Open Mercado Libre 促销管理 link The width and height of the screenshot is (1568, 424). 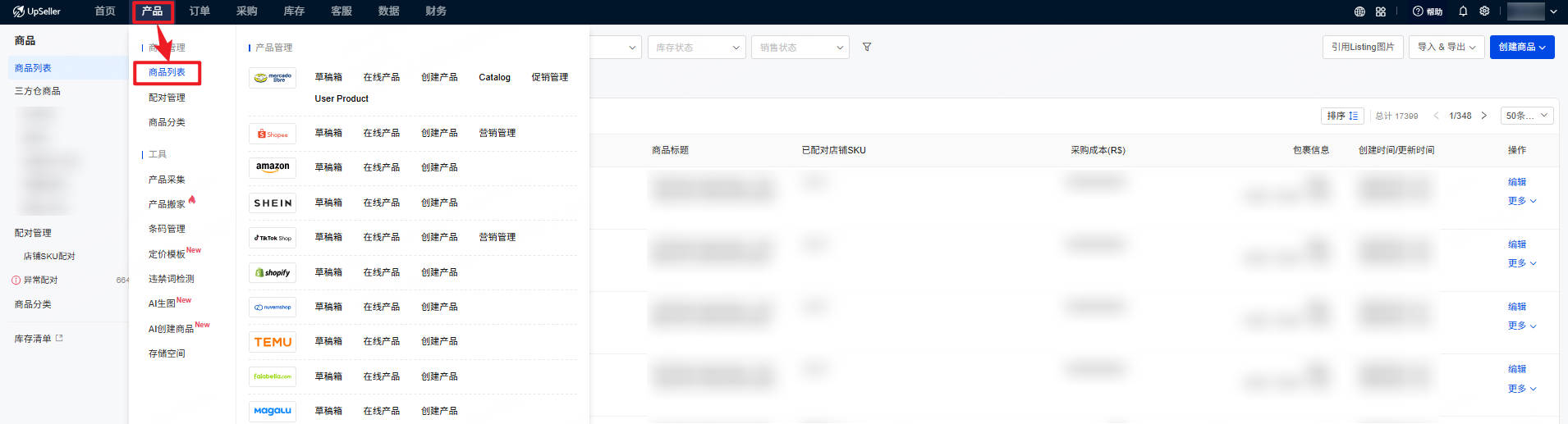click(x=549, y=77)
